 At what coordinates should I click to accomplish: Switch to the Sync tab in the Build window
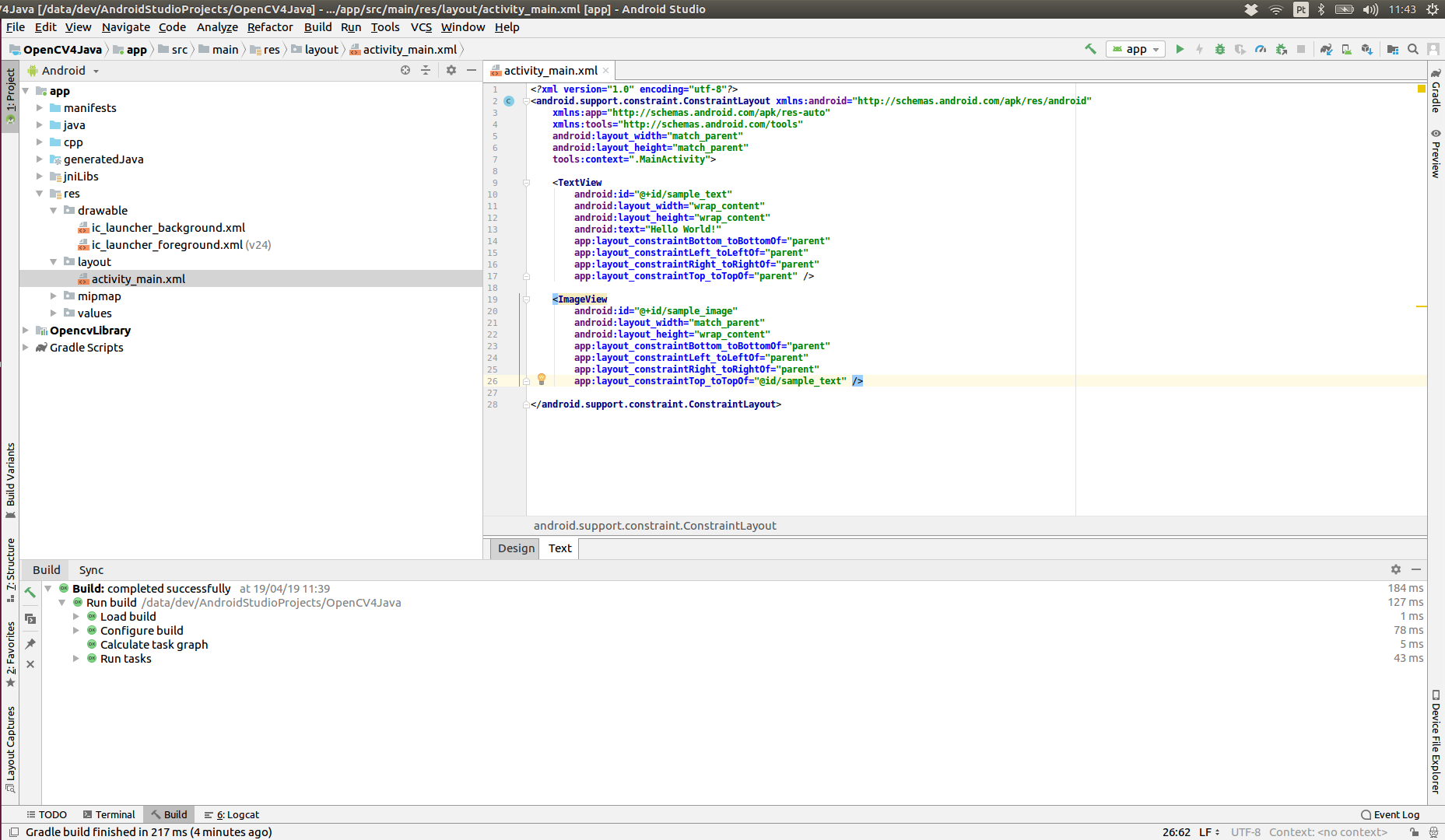[x=91, y=570]
